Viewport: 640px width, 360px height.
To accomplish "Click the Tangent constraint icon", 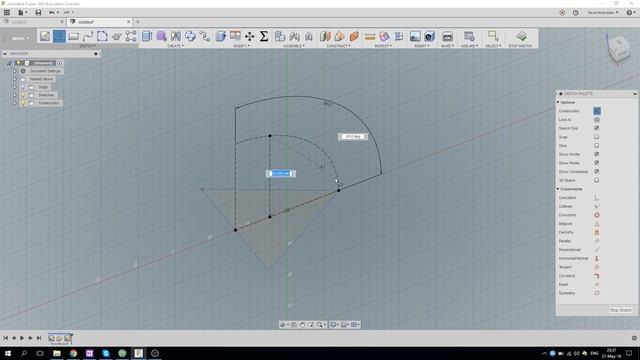I will (x=597, y=267).
